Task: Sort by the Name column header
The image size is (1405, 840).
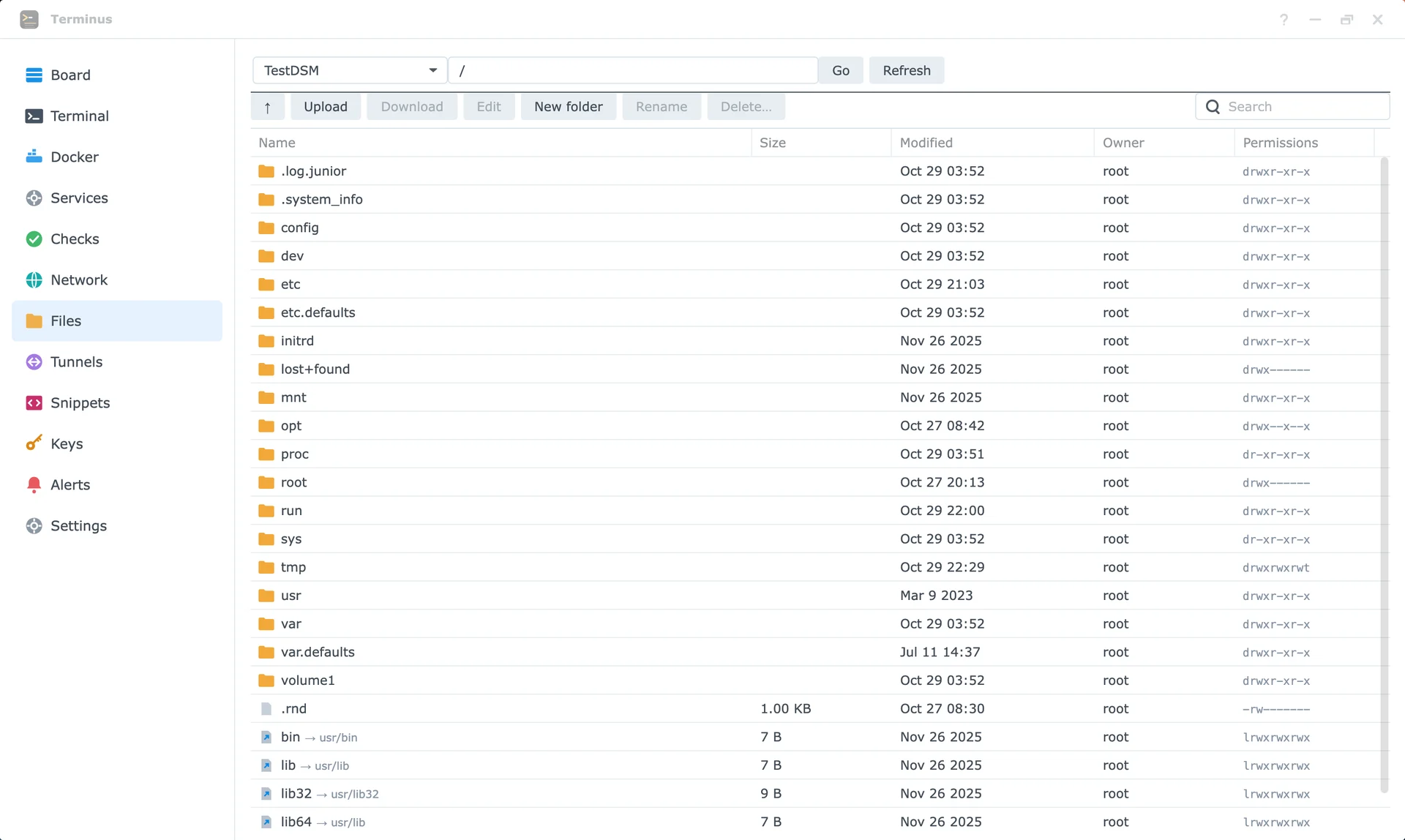Action: point(501,143)
